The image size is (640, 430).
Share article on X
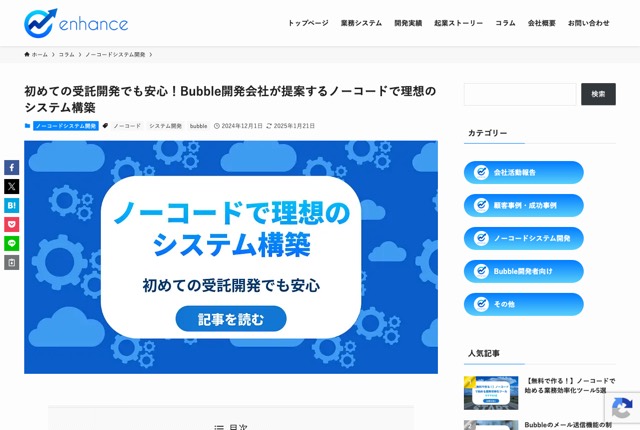click(x=12, y=186)
